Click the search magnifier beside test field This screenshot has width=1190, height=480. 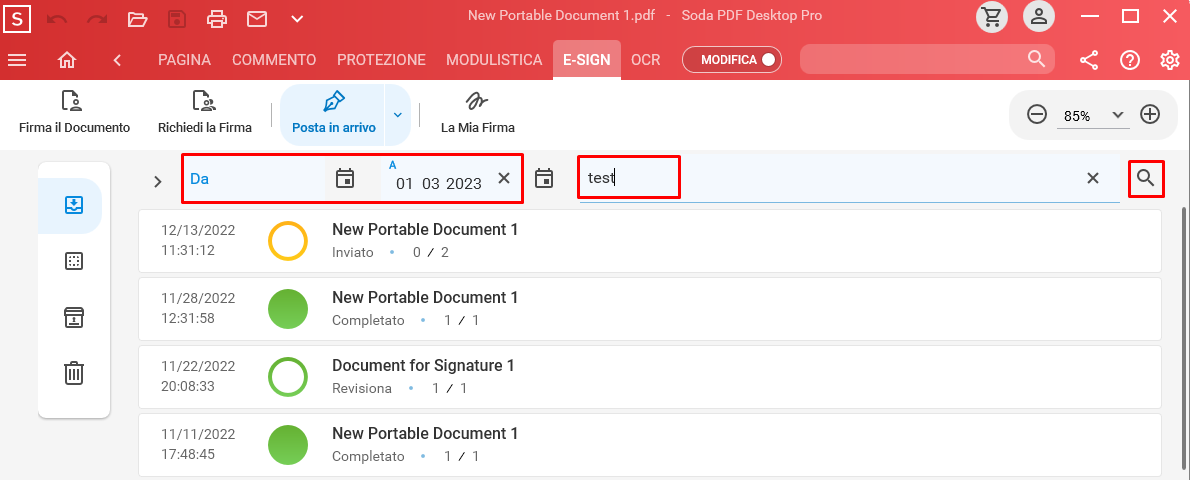[1146, 178]
